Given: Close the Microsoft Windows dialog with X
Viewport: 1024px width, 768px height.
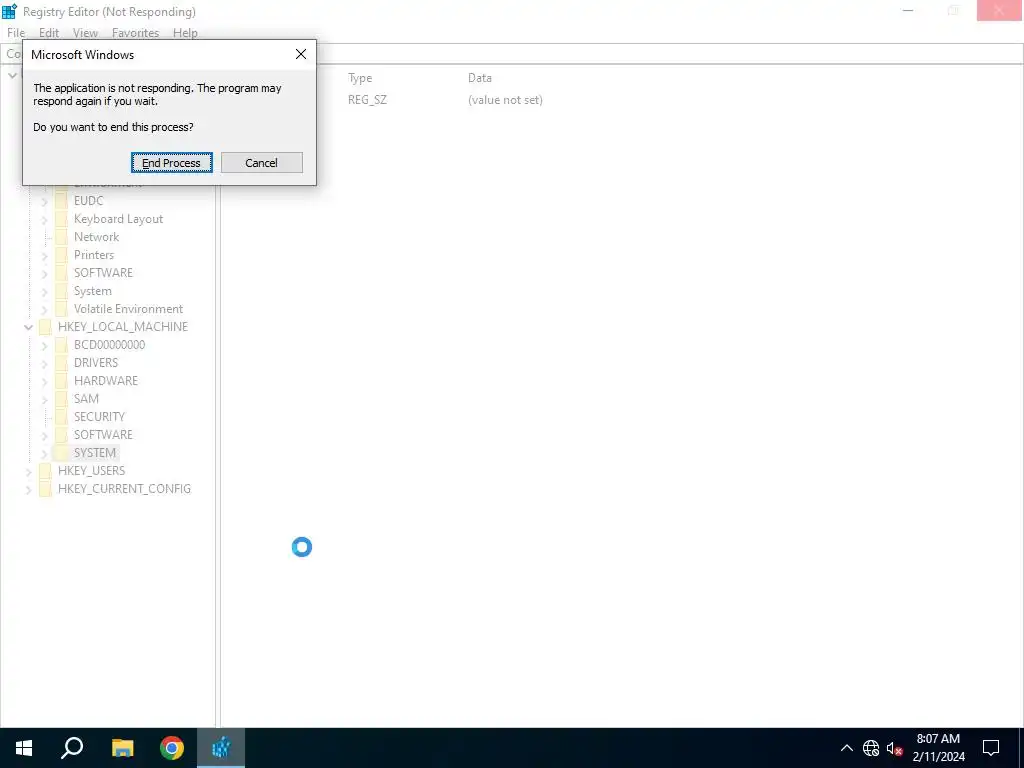Looking at the screenshot, I should pos(300,54).
